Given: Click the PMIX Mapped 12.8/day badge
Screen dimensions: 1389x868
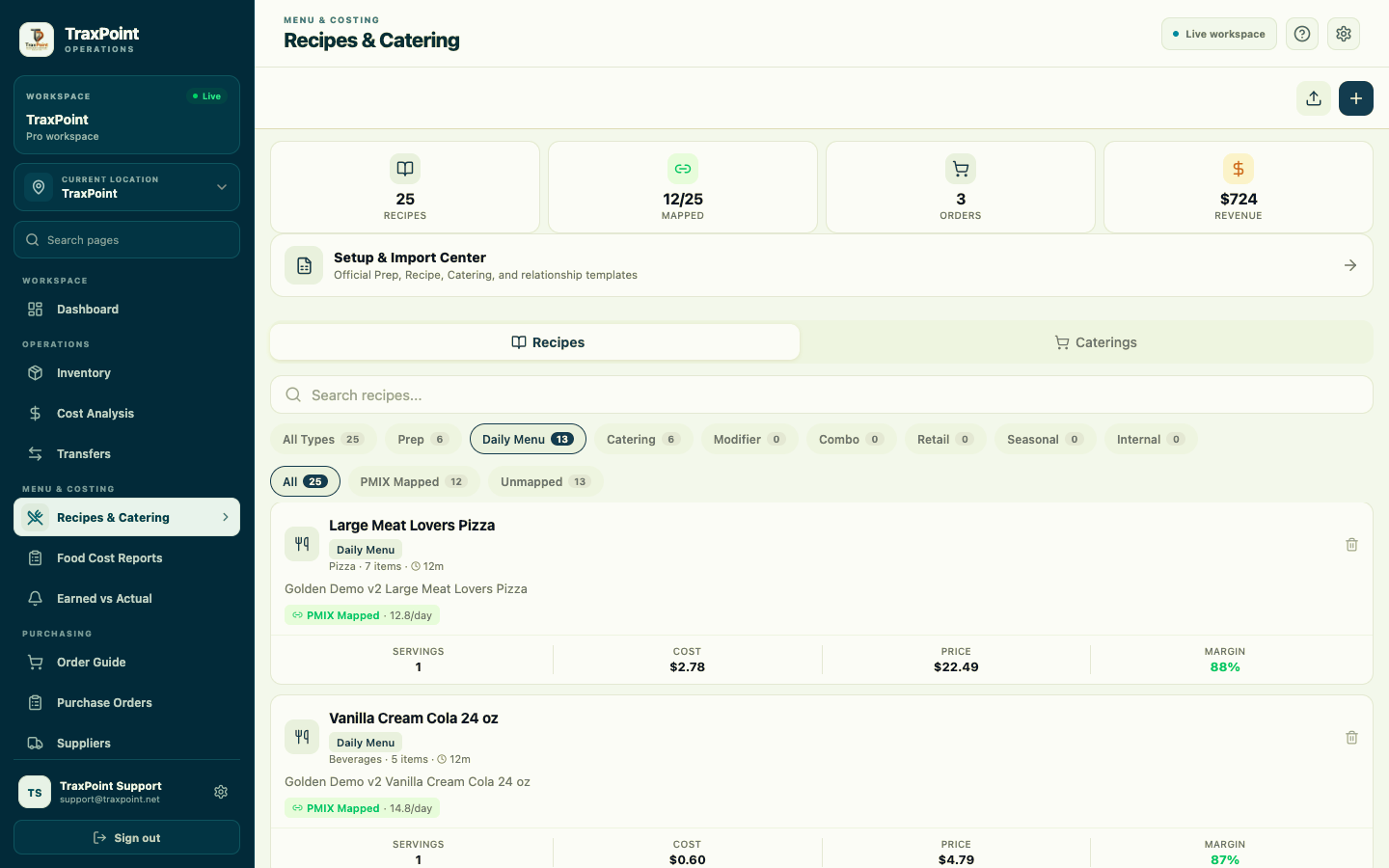Looking at the screenshot, I should tap(363, 615).
